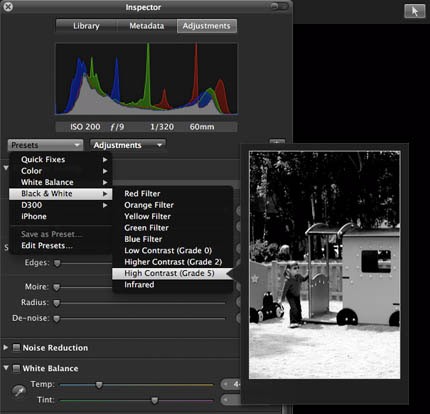Apply the Orange Filter preset

172,205
